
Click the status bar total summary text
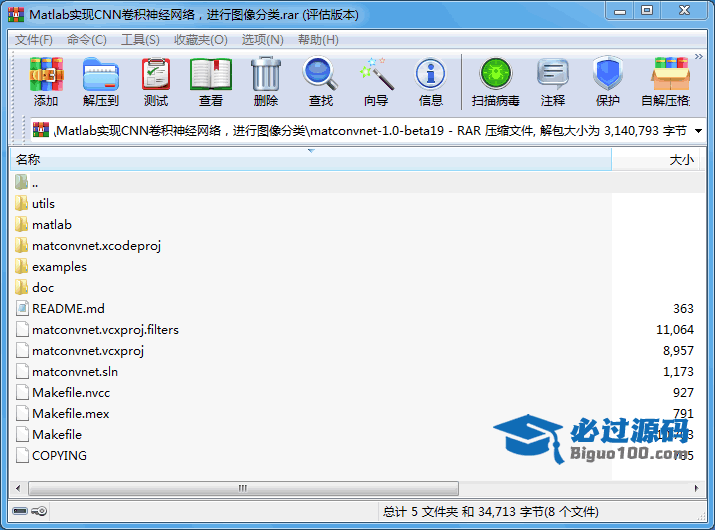point(490,512)
